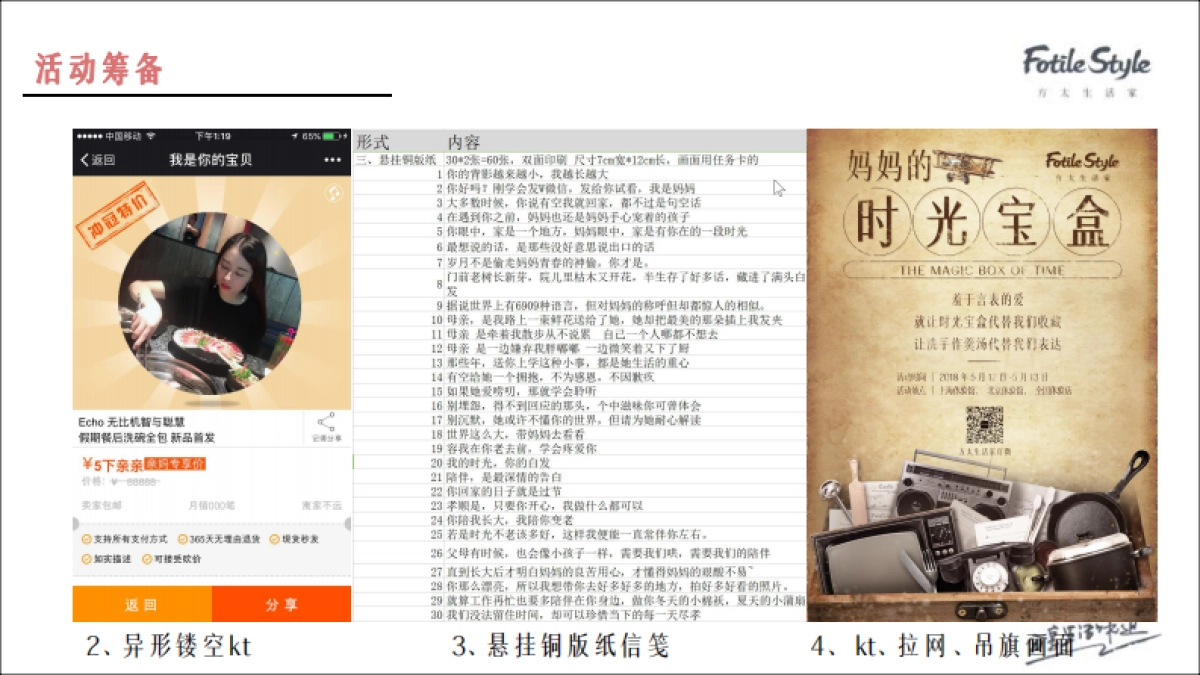The width and height of the screenshot is (1200, 675).
Task: Tap the Wi-Fi icon in the status bar
Action: pyautogui.click(x=150, y=137)
